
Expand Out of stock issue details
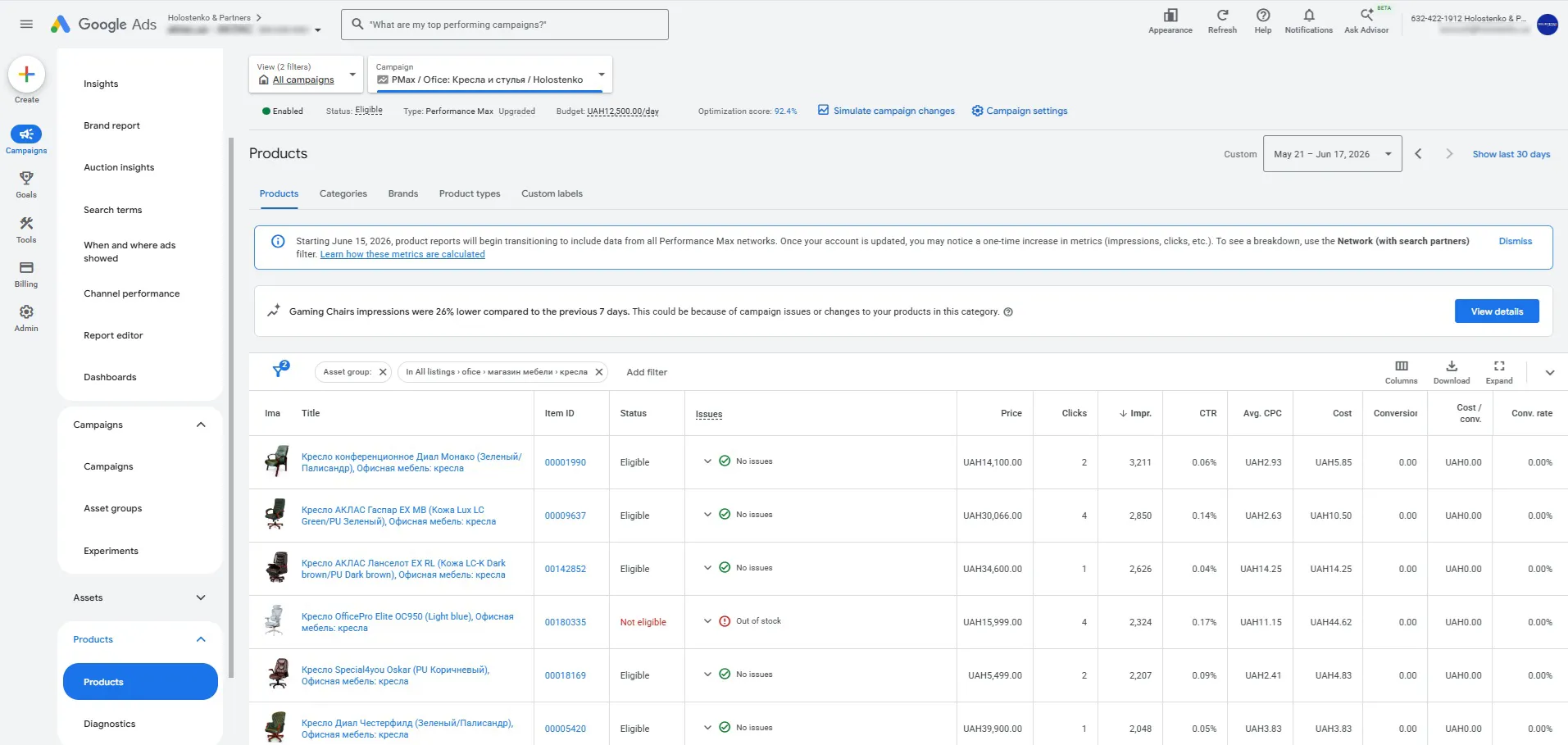(707, 621)
